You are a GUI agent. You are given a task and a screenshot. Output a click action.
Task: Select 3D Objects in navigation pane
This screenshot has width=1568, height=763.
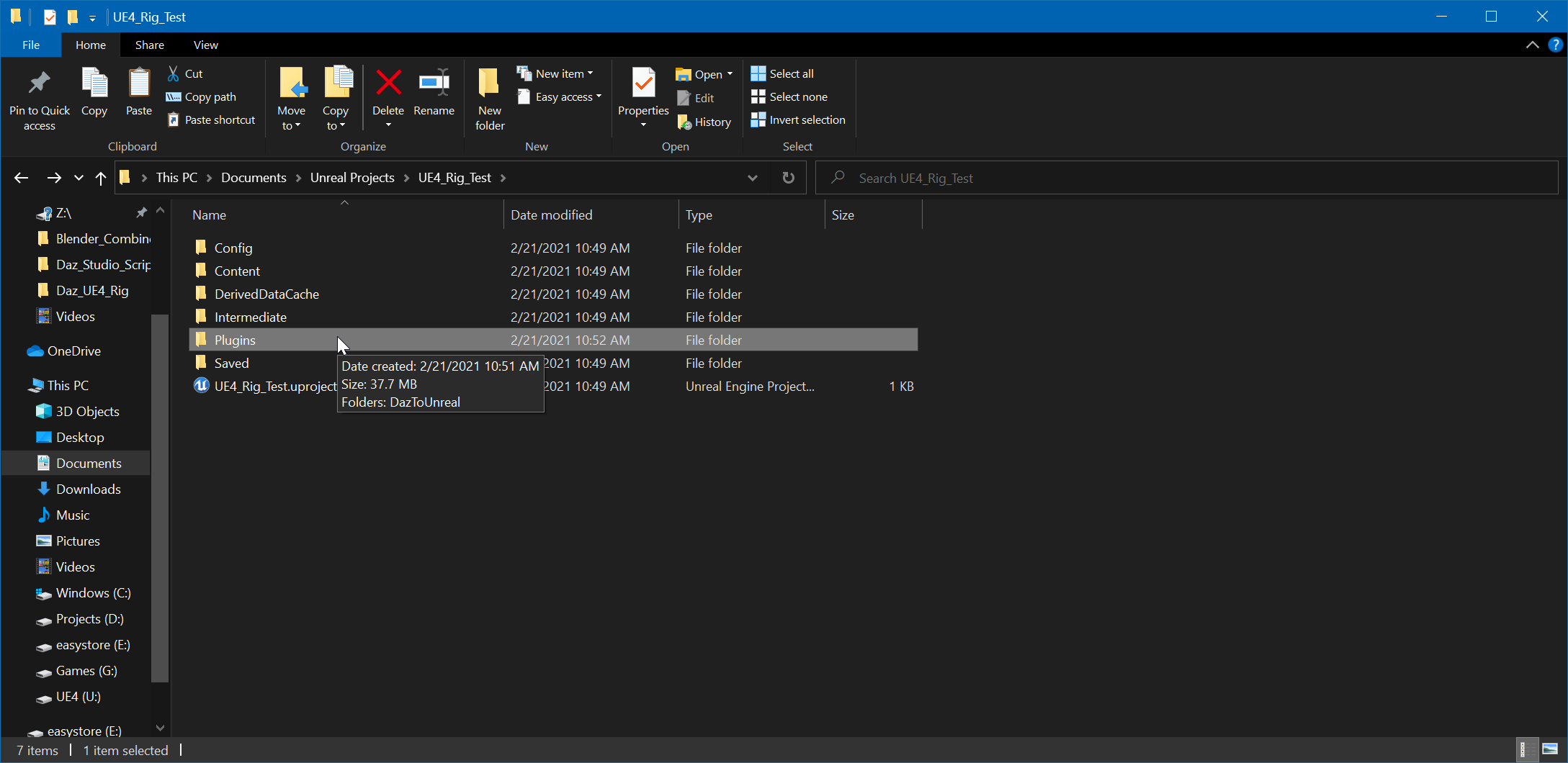(x=78, y=411)
